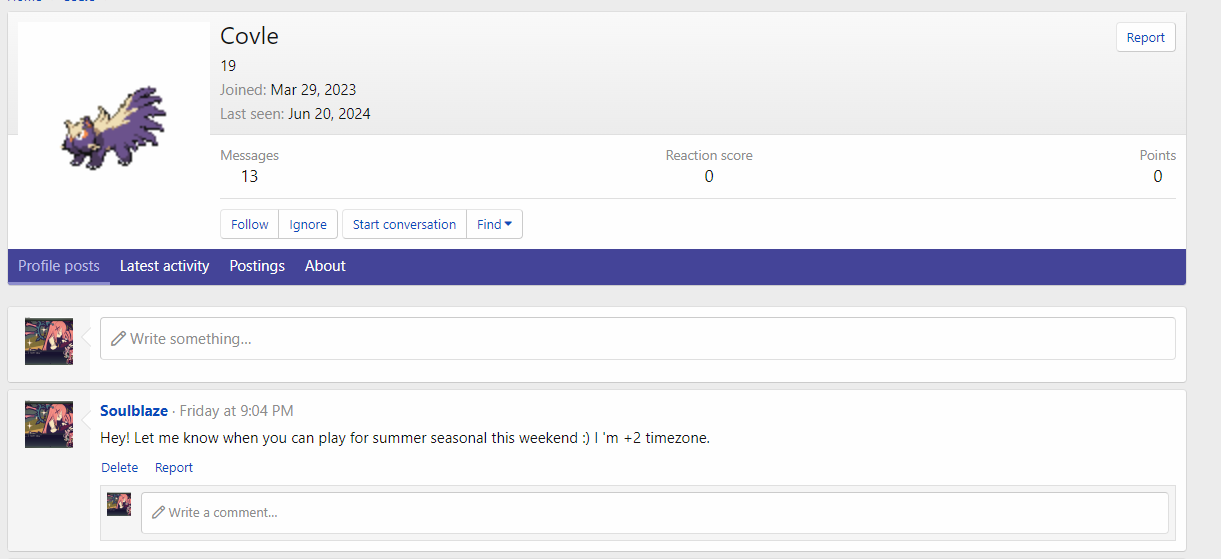Click the Joined Mar 29, 2023 date

(313, 90)
